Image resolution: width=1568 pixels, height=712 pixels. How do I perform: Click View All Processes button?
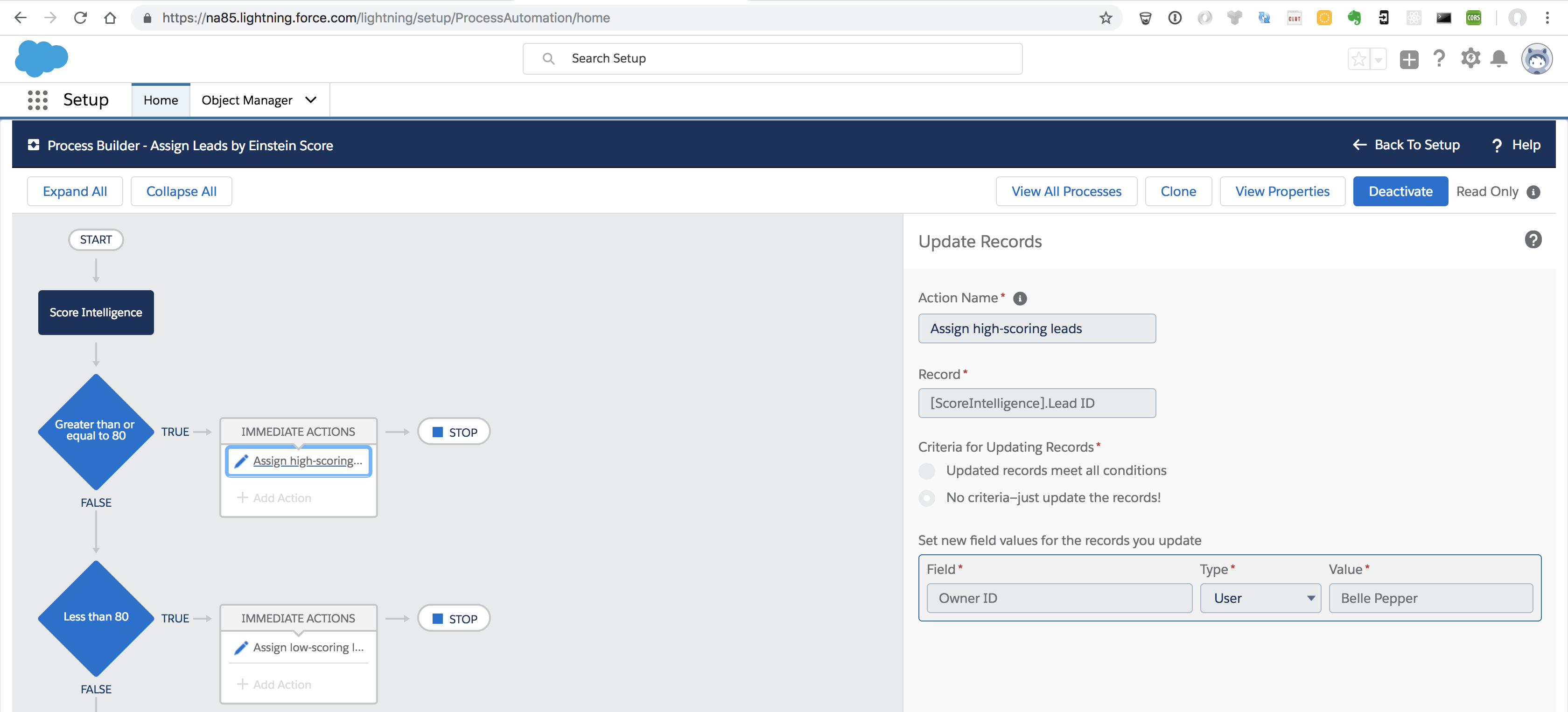click(1066, 192)
